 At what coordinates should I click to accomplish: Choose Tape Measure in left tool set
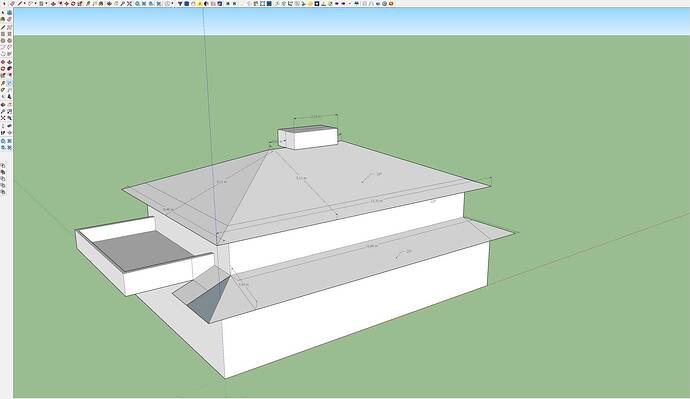click(x=3, y=83)
